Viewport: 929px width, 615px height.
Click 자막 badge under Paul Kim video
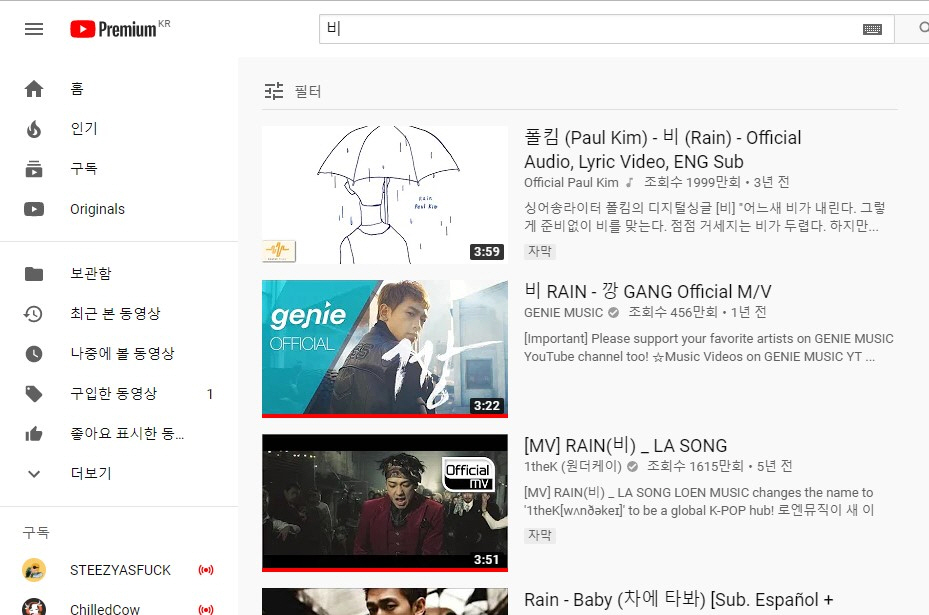(x=540, y=251)
